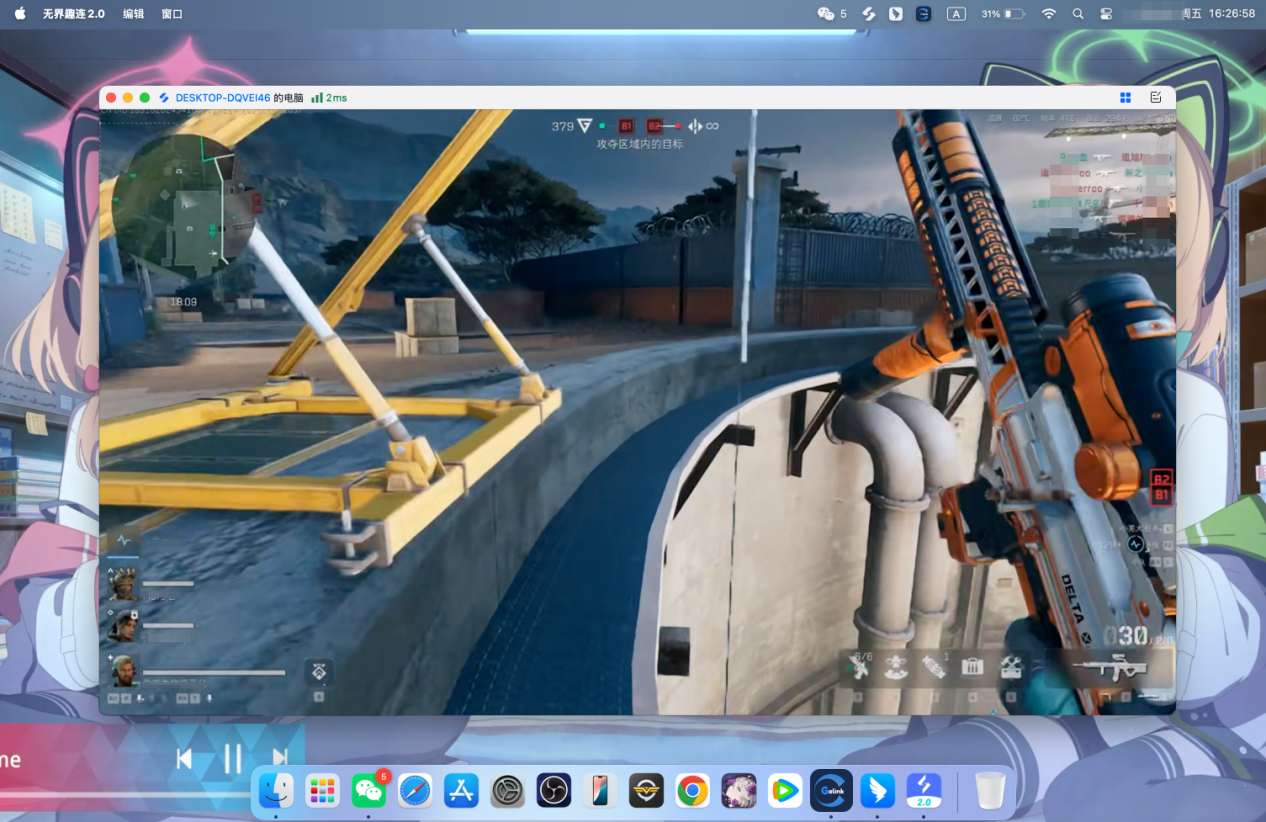Click the white bird icon in menu bar

(x=896, y=14)
